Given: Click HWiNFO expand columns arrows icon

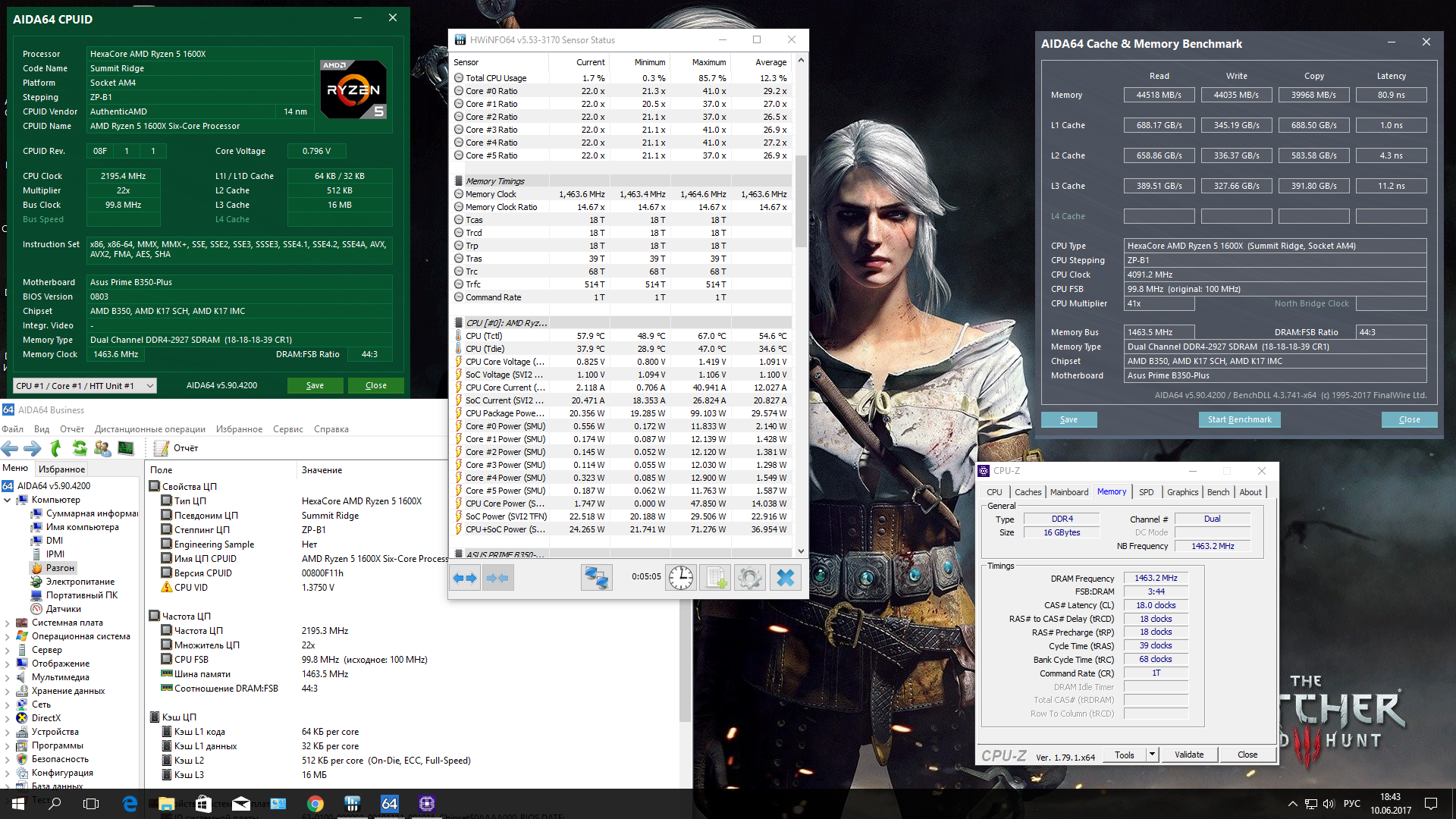Looking at the screenshot, I should pyautogui.click(x=465, y=578).
